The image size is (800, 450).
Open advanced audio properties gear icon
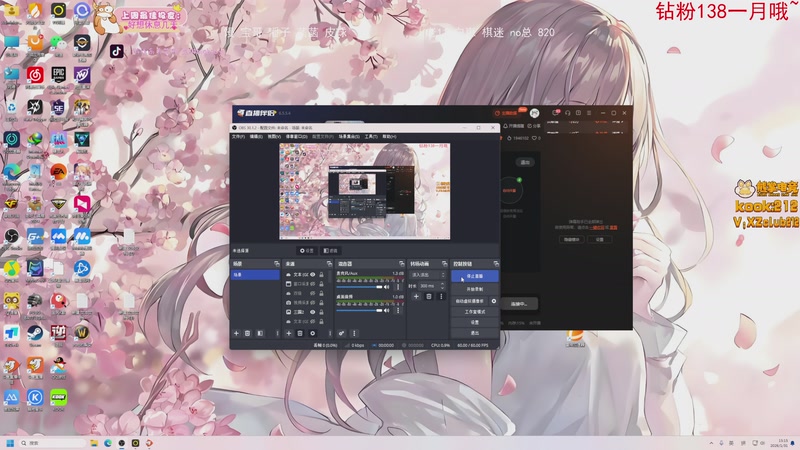pos(341,333)
